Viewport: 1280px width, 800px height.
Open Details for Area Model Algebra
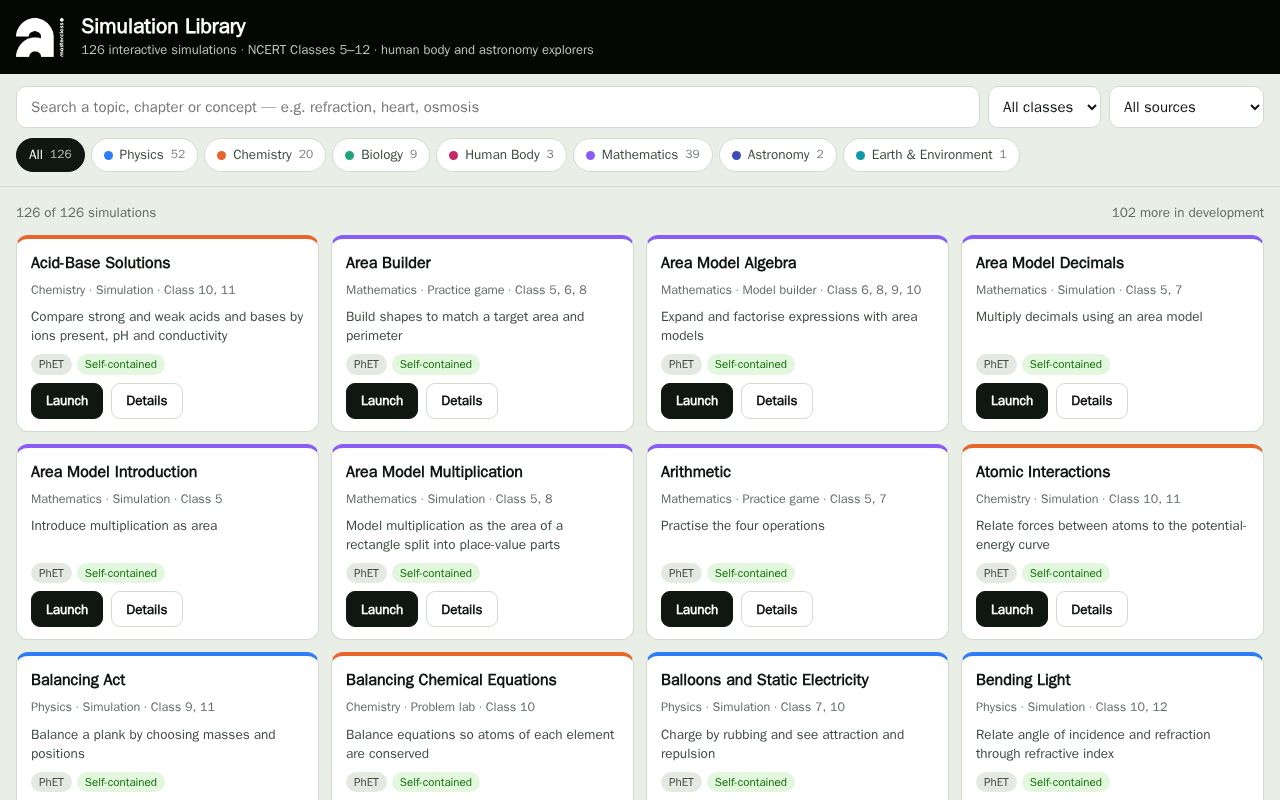point(777,401)
